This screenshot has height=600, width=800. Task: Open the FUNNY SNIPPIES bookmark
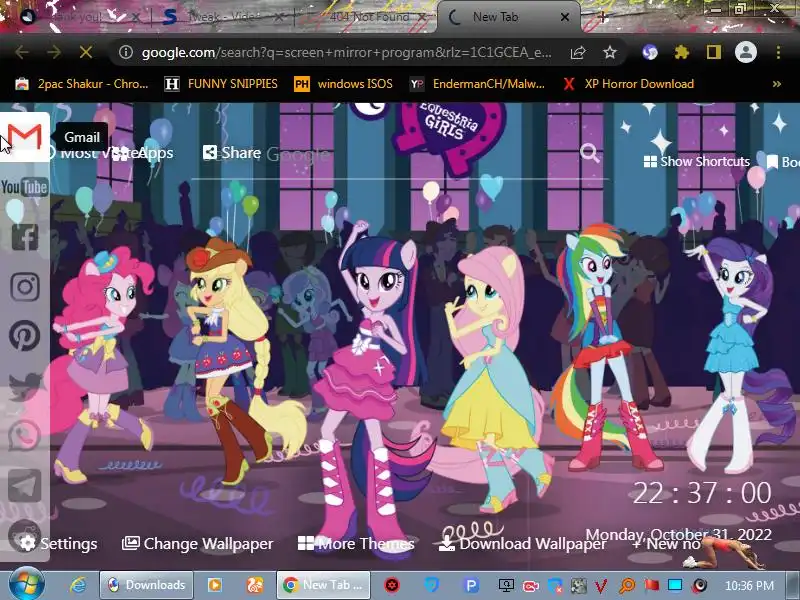(221, 84)
